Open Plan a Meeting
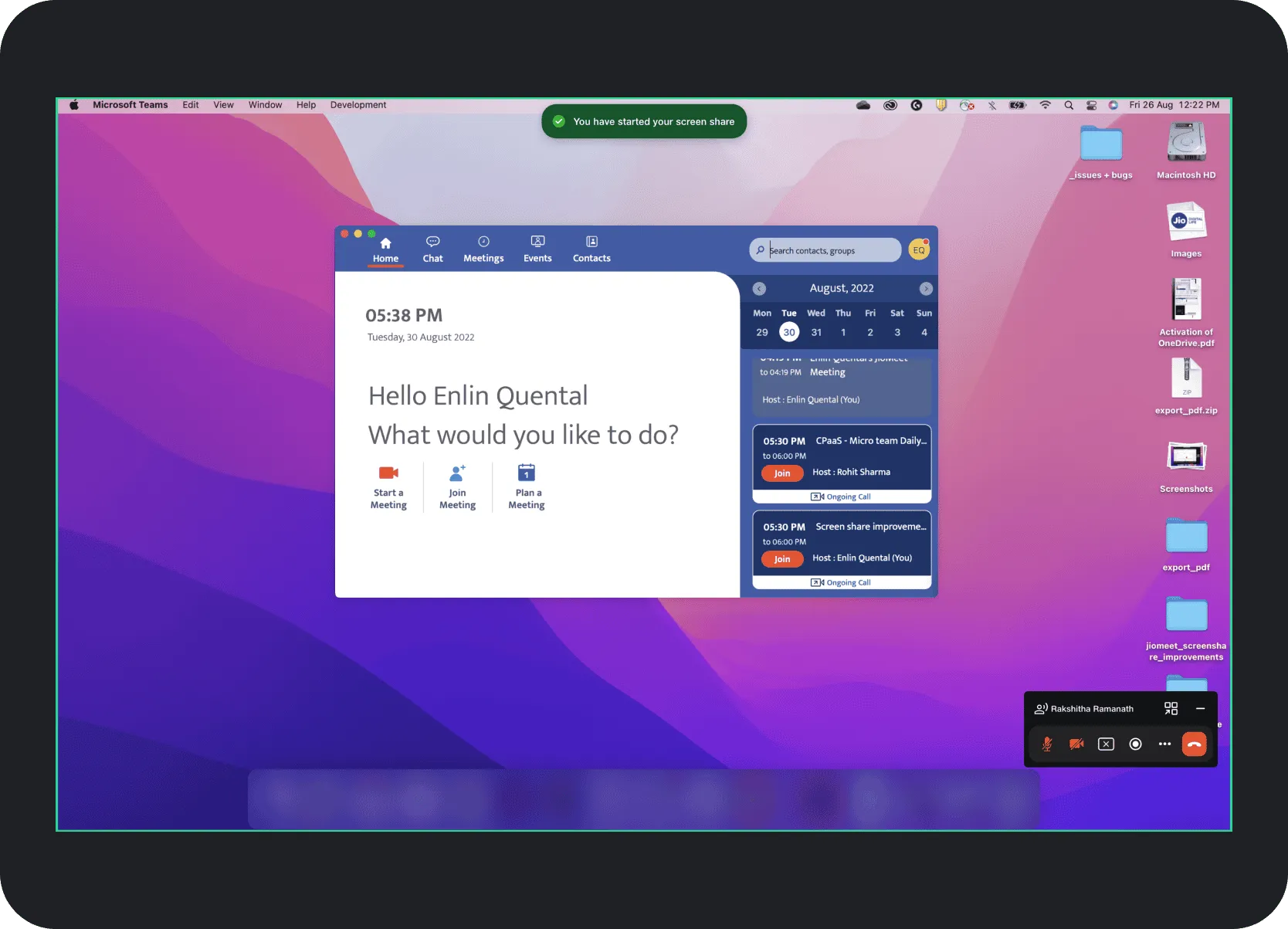Viewport: 1288px width, 929px height. click(527, 473)
